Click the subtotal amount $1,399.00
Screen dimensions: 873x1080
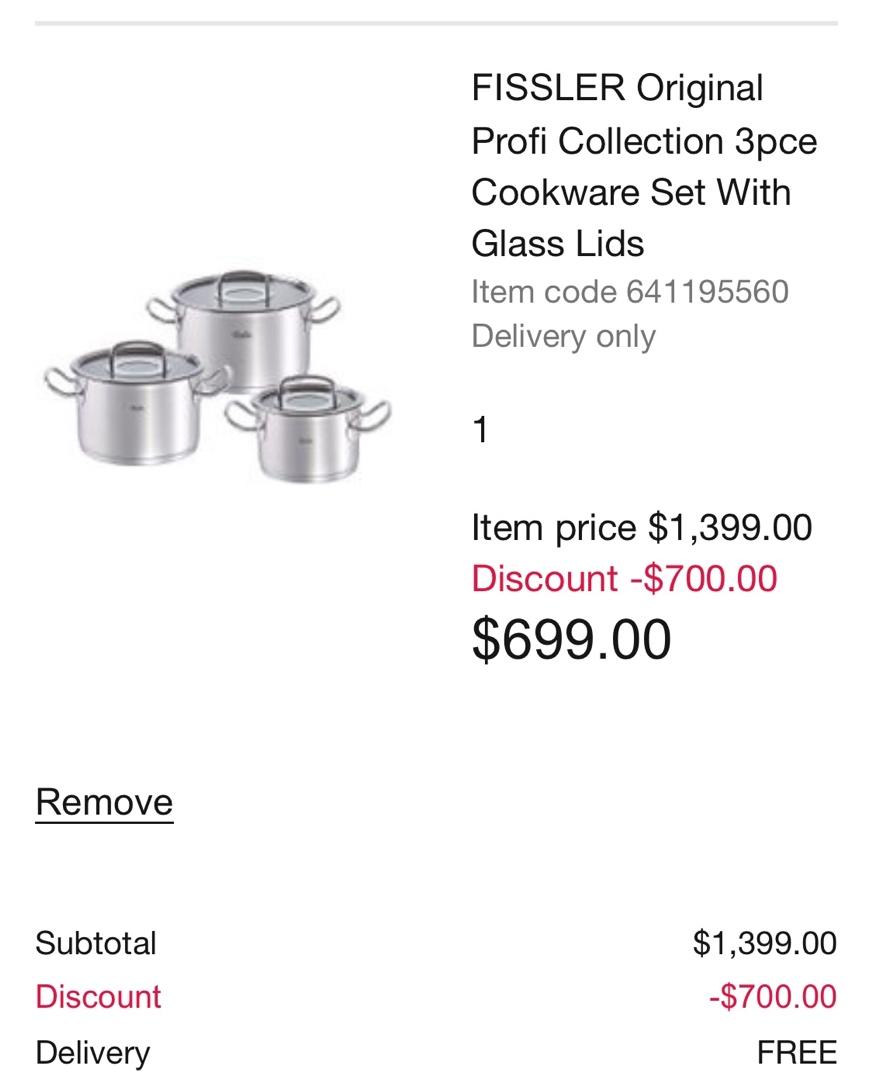pos(764,943)
